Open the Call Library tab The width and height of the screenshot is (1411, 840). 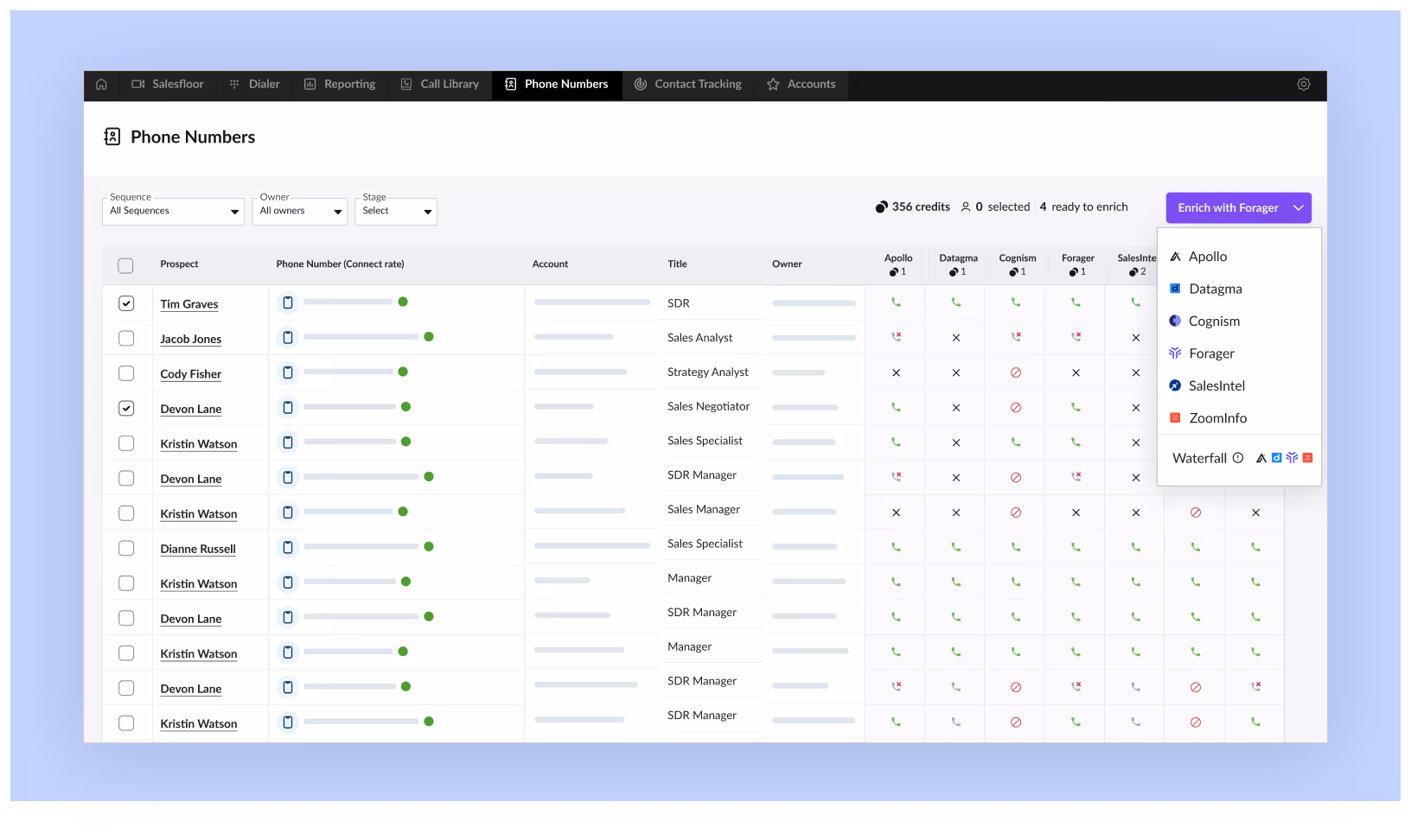pyautogui.click(x=440, y=85)
